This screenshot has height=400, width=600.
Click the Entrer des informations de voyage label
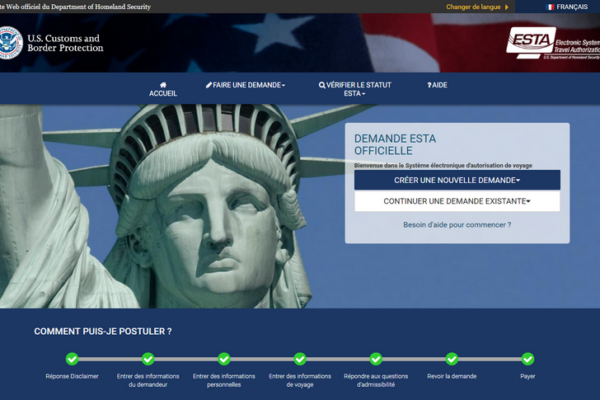pos(300,380)
